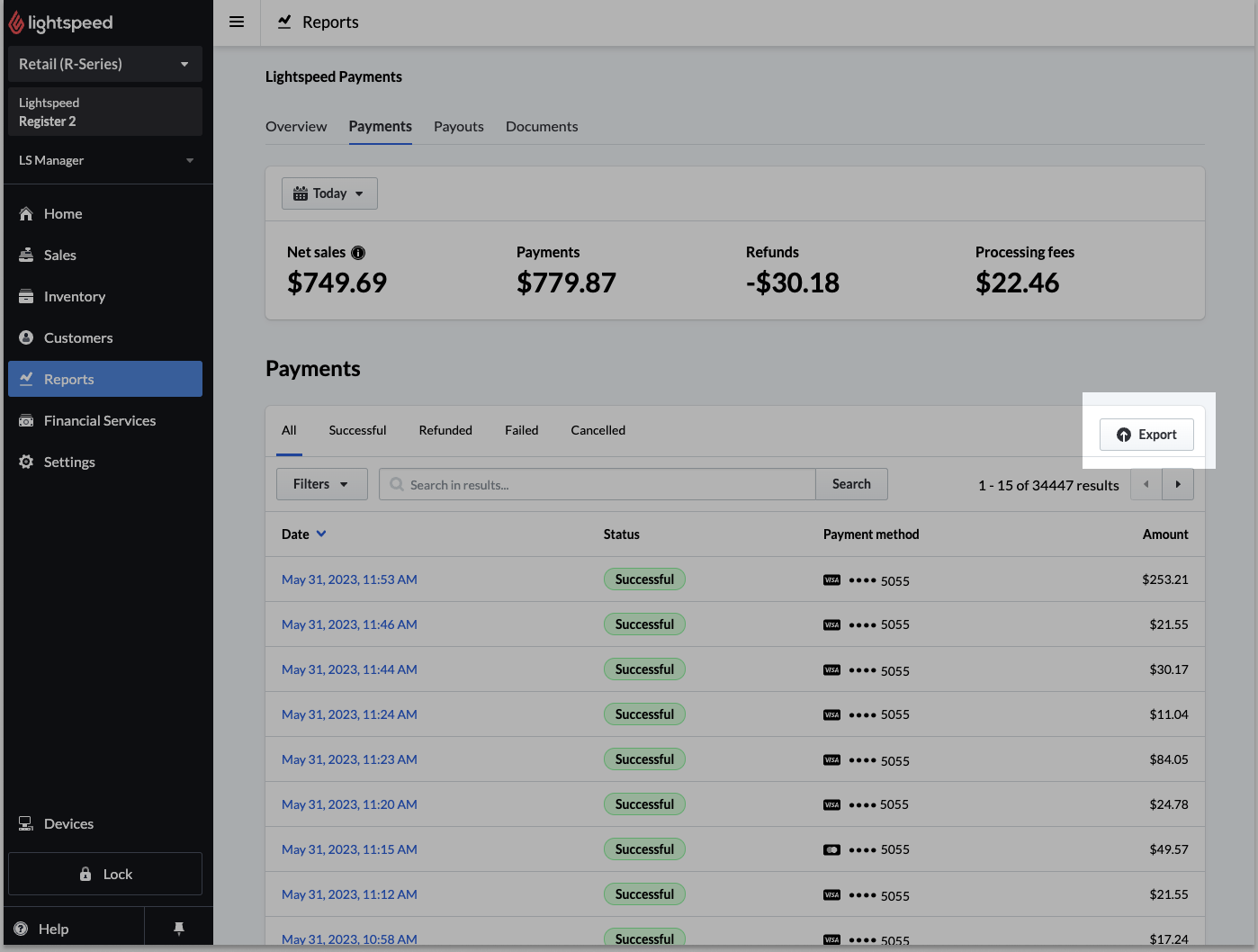Open Devices in the sidebar

click(105, 823)
